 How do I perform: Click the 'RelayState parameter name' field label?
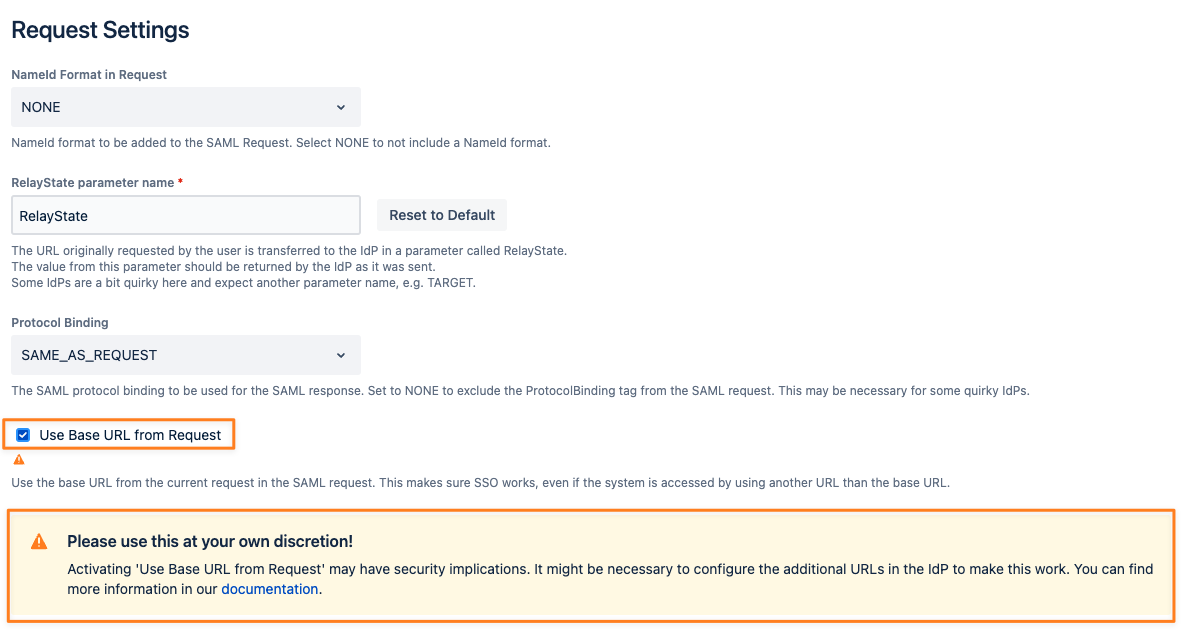pyautogui.click(x=92, y=183)
